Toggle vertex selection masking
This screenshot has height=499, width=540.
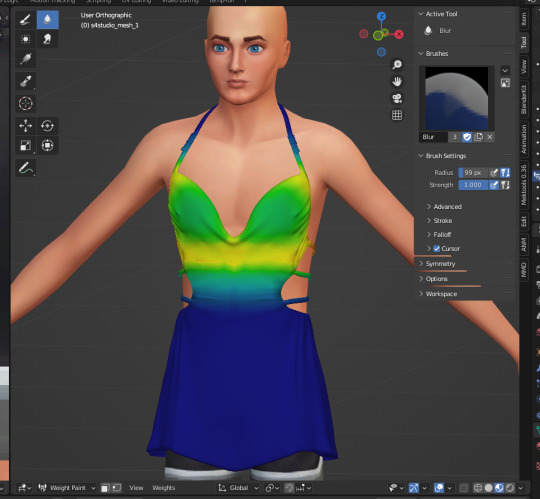pos(117,488)
